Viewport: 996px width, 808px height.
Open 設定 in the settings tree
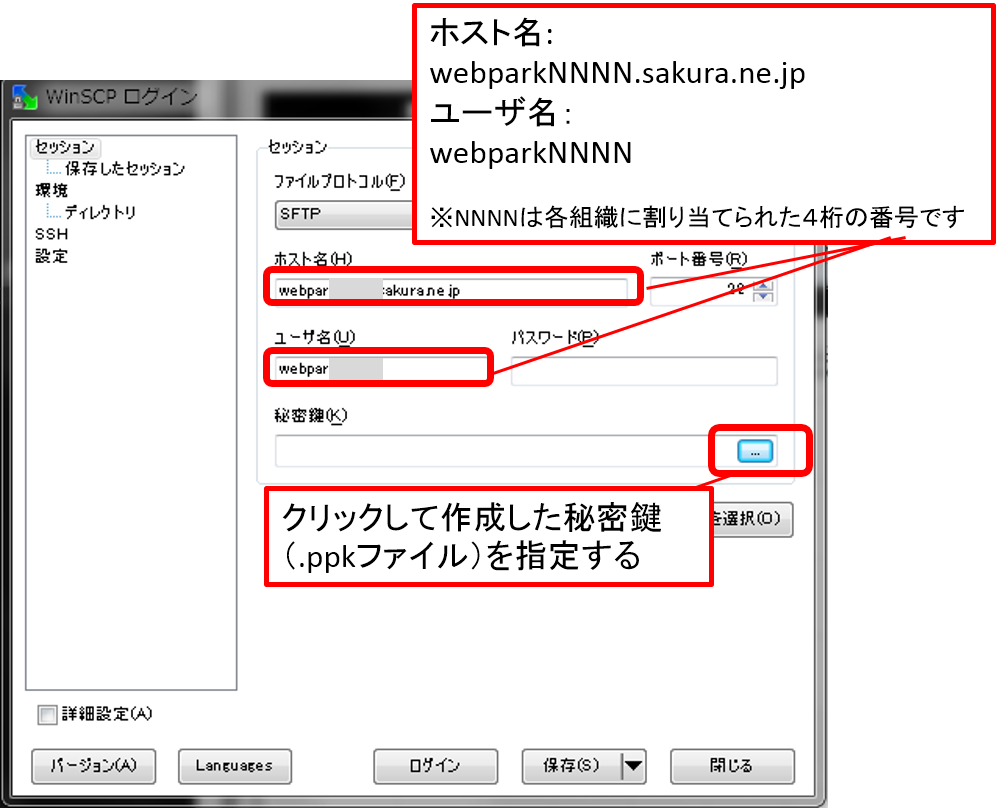tap(51, 256)
